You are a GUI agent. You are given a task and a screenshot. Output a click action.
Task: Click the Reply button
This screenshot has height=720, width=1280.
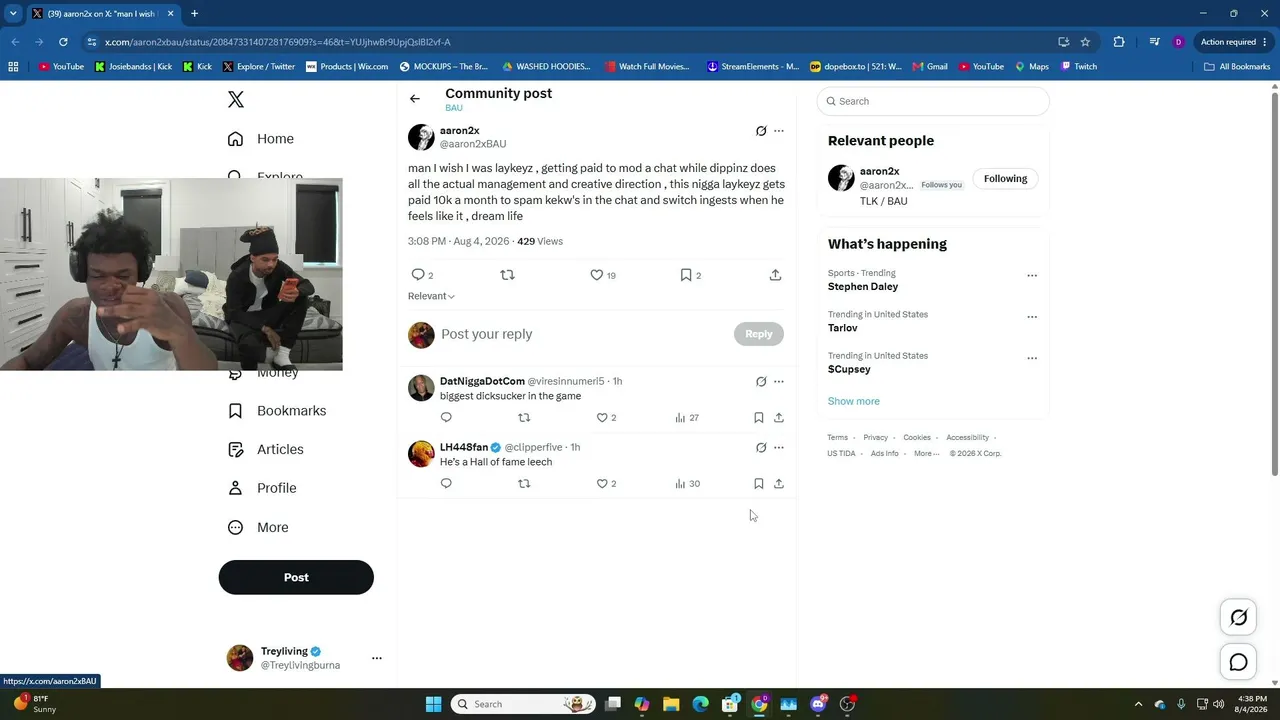[x=759, y=334]
